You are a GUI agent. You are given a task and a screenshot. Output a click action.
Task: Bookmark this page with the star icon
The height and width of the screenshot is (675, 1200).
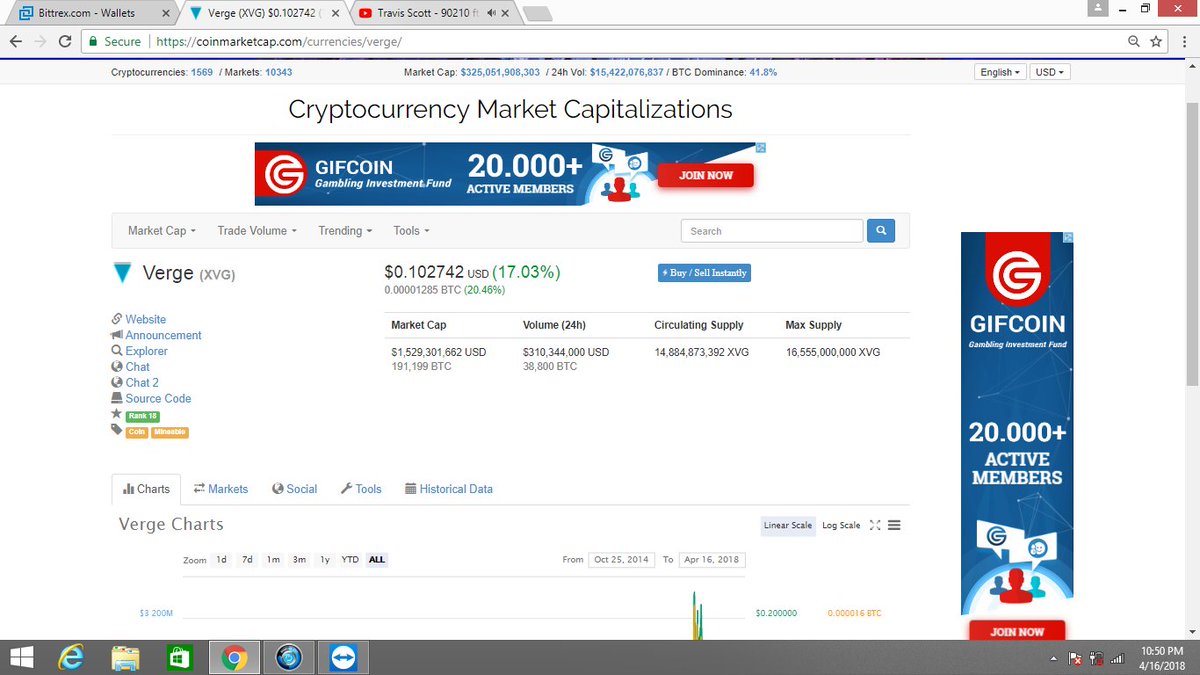1156,41
